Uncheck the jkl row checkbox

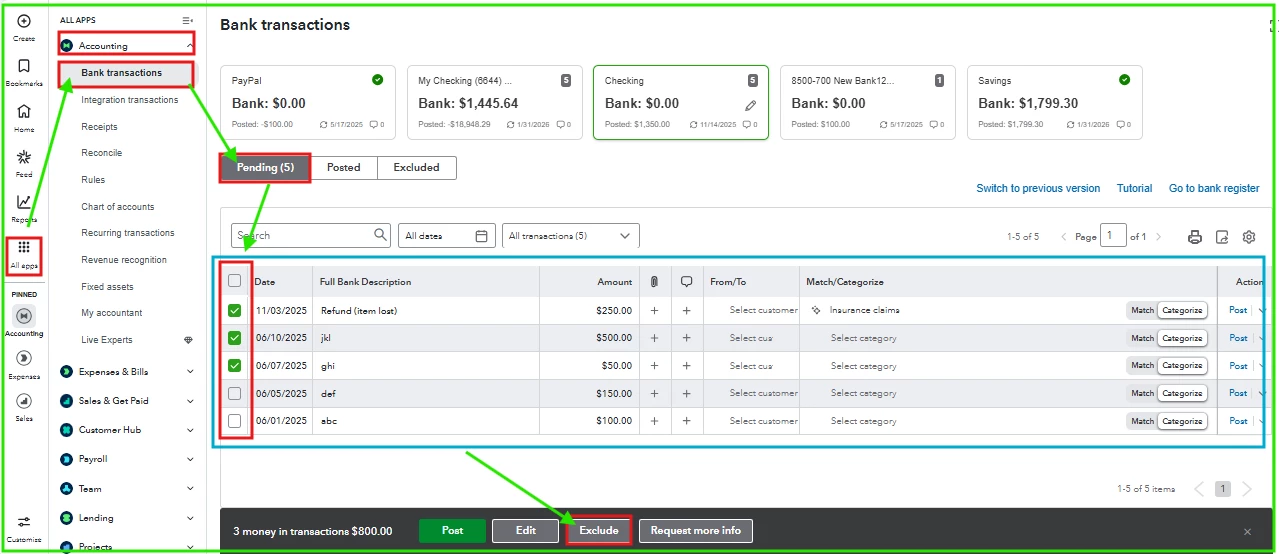coord(234,338)
